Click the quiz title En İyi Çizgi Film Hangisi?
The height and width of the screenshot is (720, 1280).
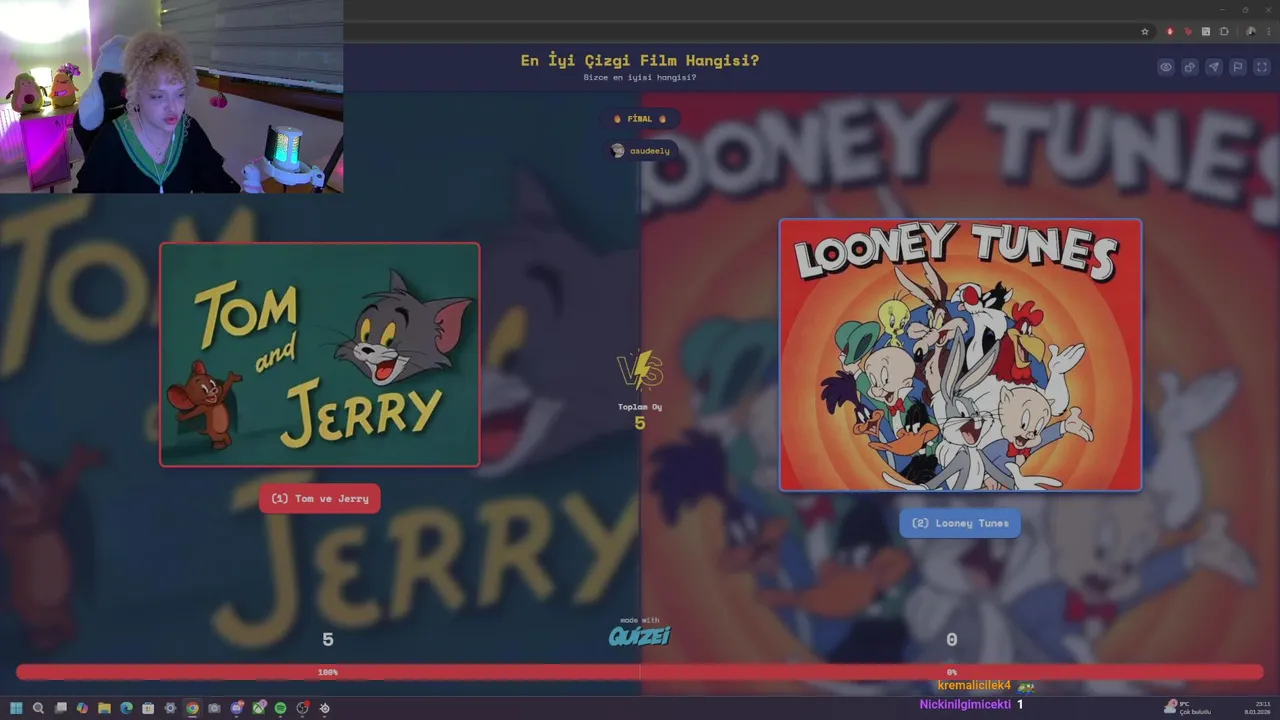[640, 60]
